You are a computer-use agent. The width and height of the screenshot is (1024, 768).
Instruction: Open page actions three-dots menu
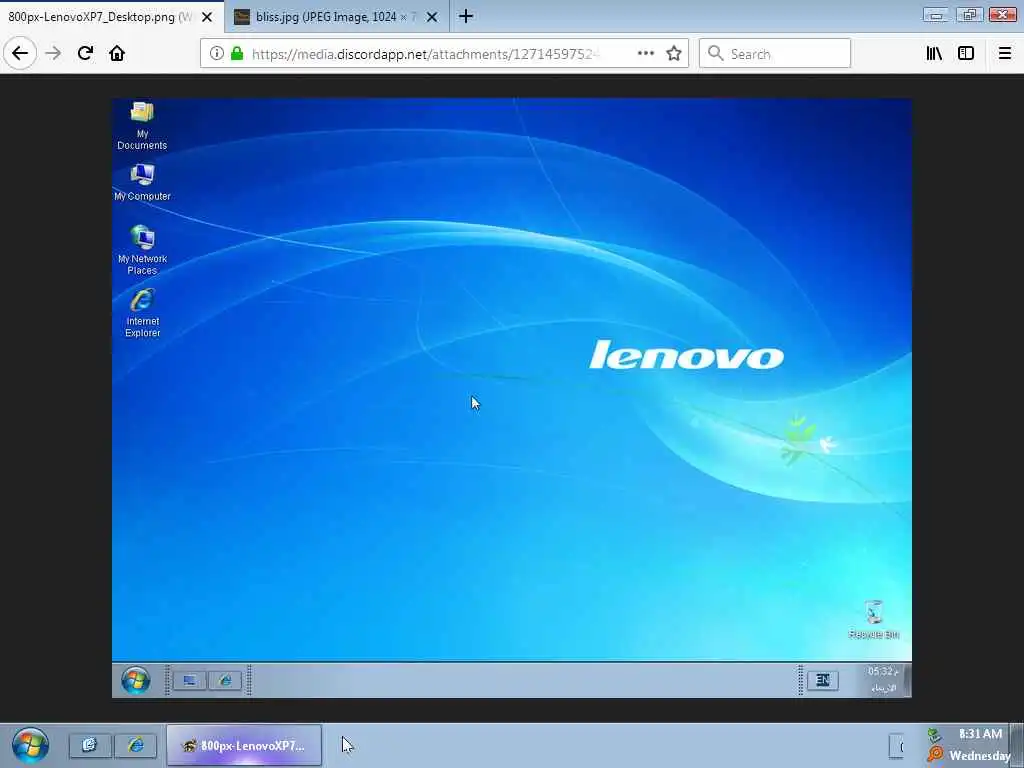645,54
